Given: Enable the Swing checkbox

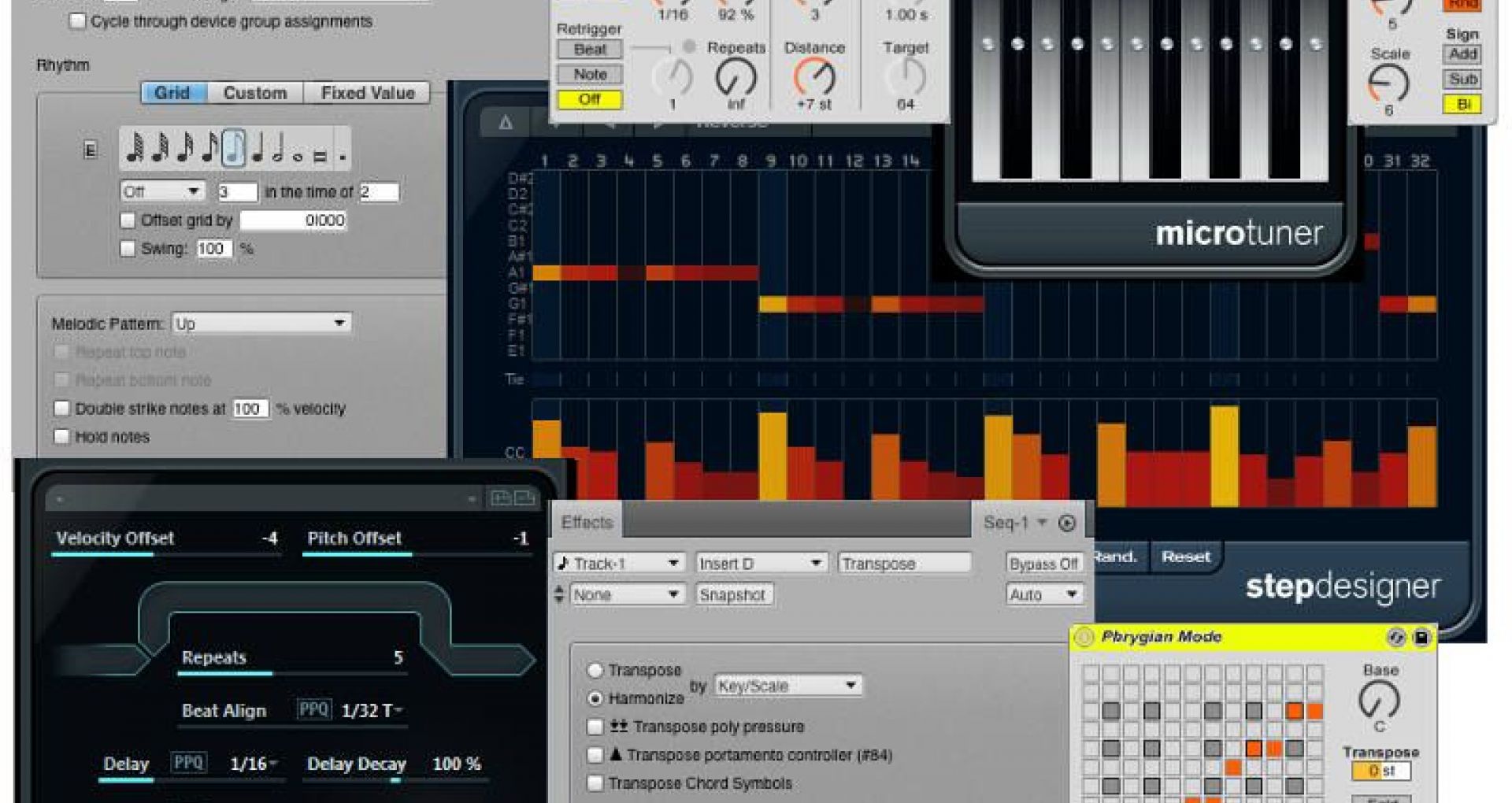Looking at the screenshot, I should [128, 249].
